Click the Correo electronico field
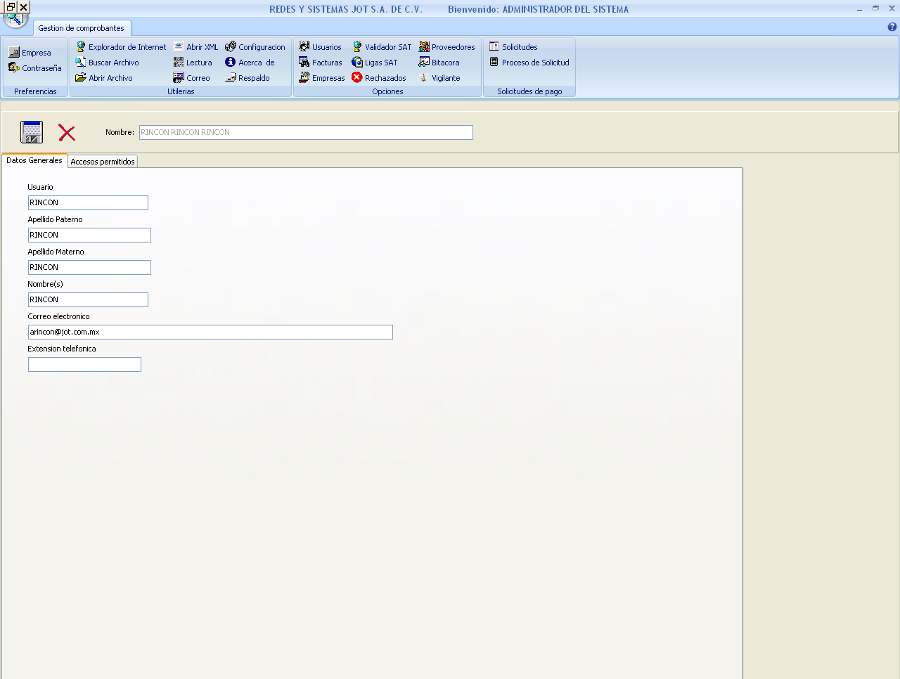The width and height of the screenshot is (900, 679). [210, 332]
